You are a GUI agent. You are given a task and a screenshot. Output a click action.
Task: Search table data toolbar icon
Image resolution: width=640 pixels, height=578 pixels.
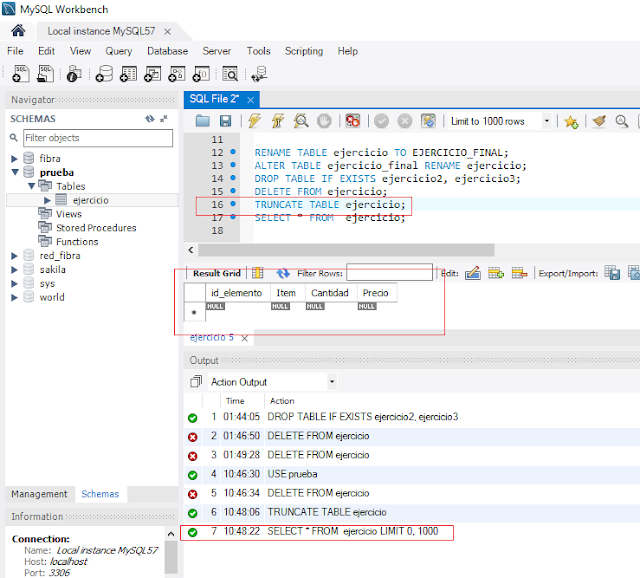pos(230,74)
